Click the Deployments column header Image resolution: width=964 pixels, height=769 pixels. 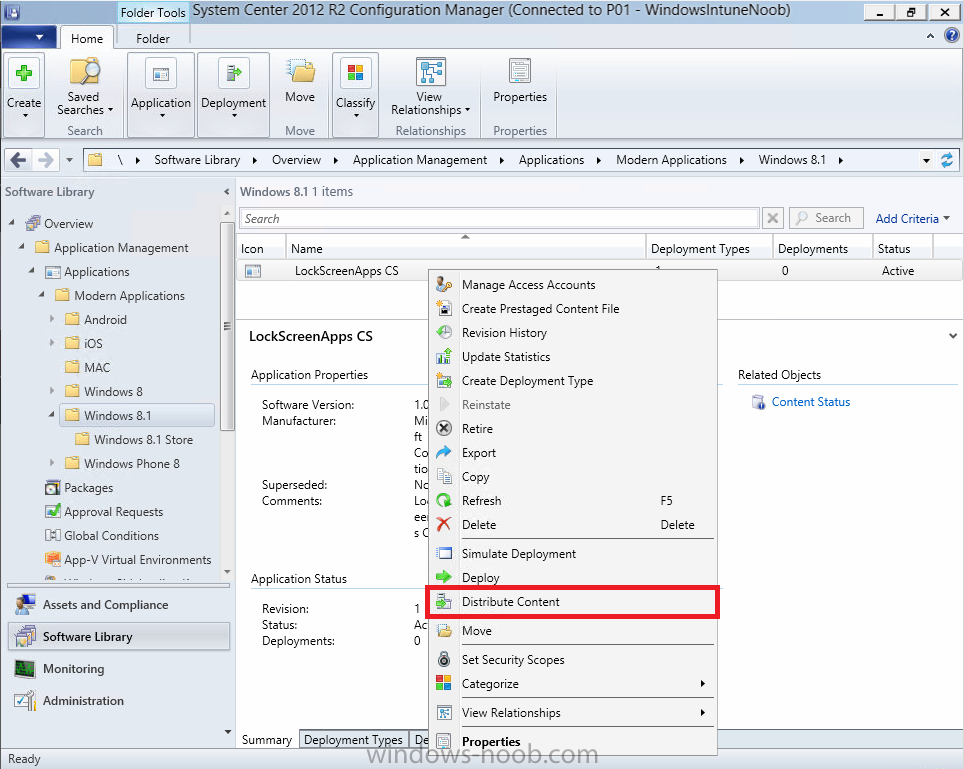coord(822,248)
